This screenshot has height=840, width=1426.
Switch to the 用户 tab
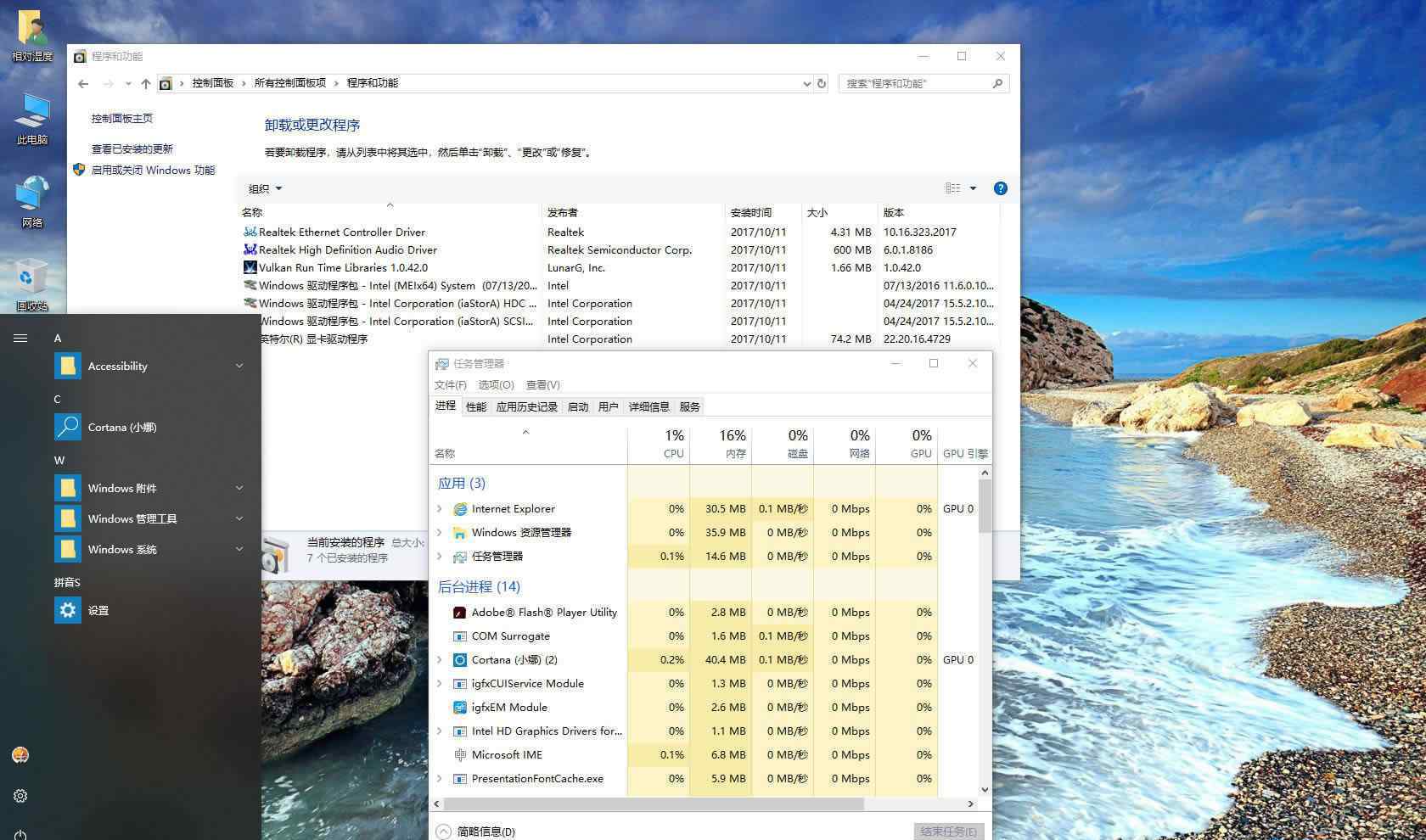pos(609,406)
